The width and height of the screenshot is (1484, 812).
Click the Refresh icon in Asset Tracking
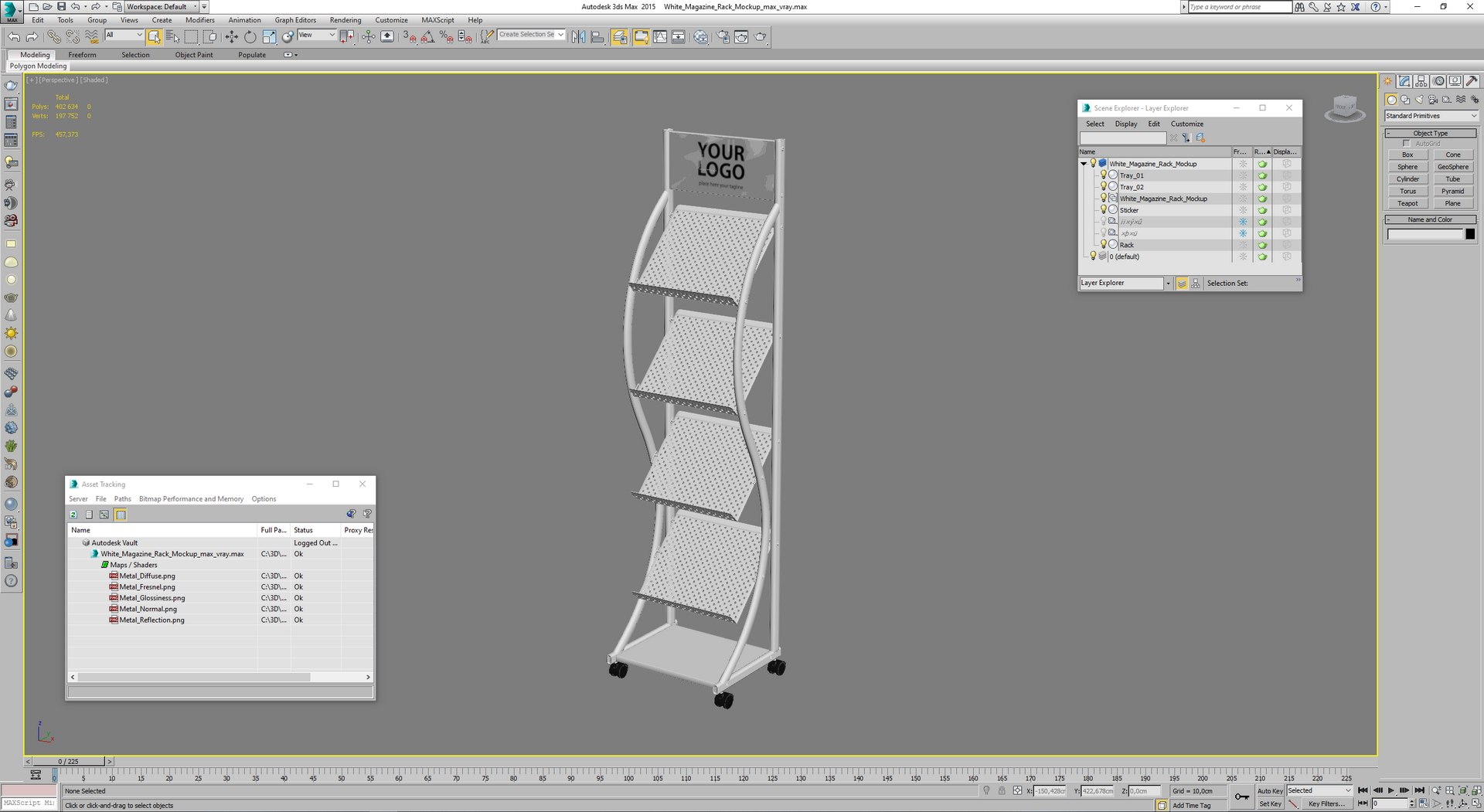tap(73, 515)
